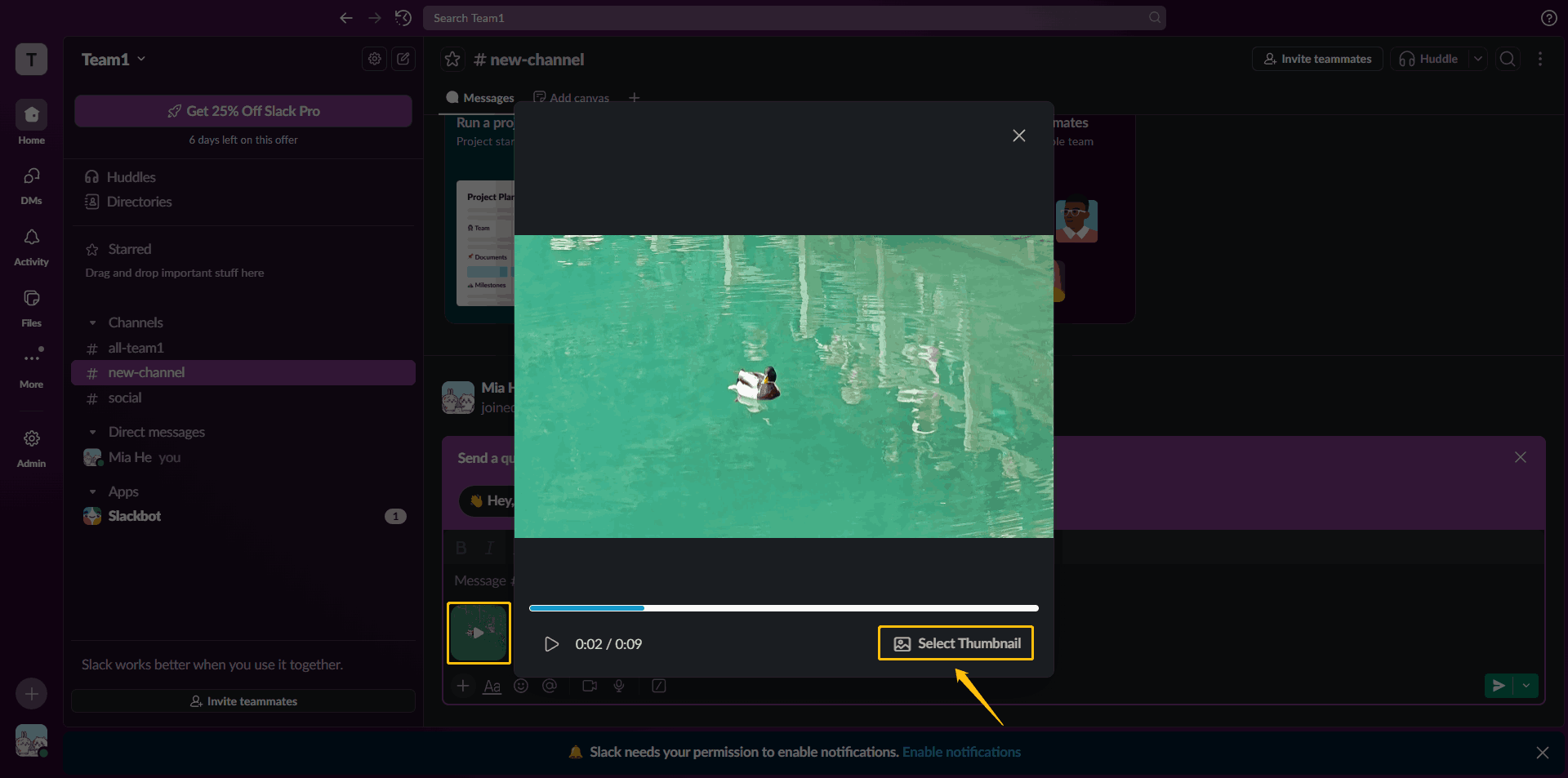1568x778 pixels.
Task: Click the Enable notifications link
Action: tap(961, 752)
